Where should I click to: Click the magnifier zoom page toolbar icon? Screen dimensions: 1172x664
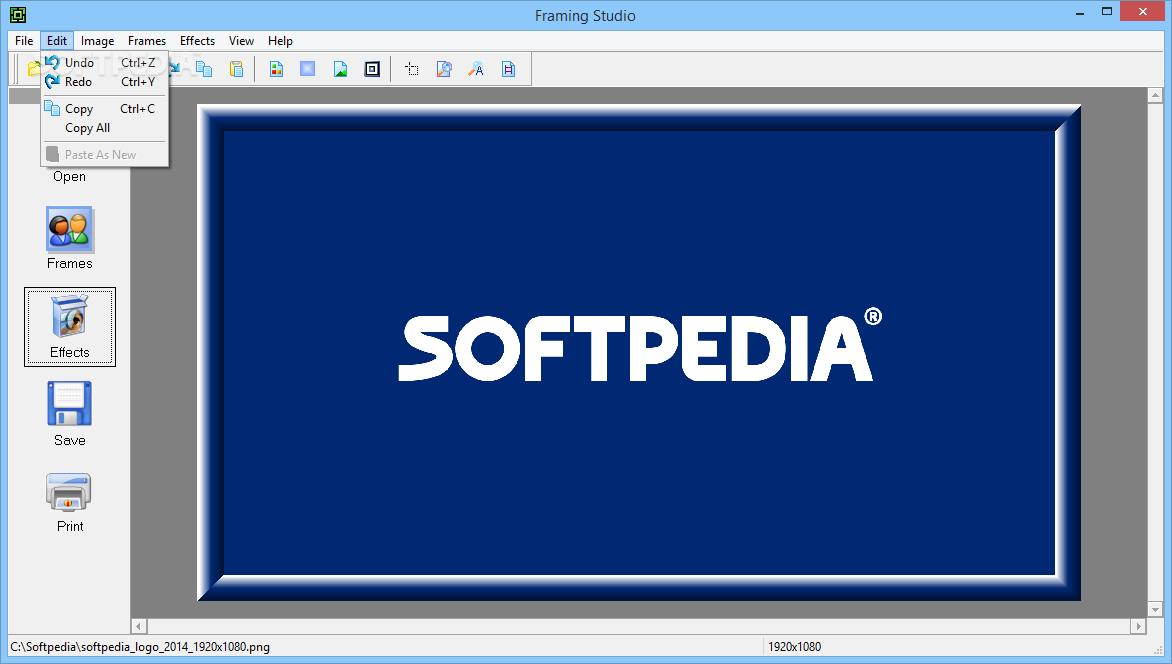pos(444,70)
